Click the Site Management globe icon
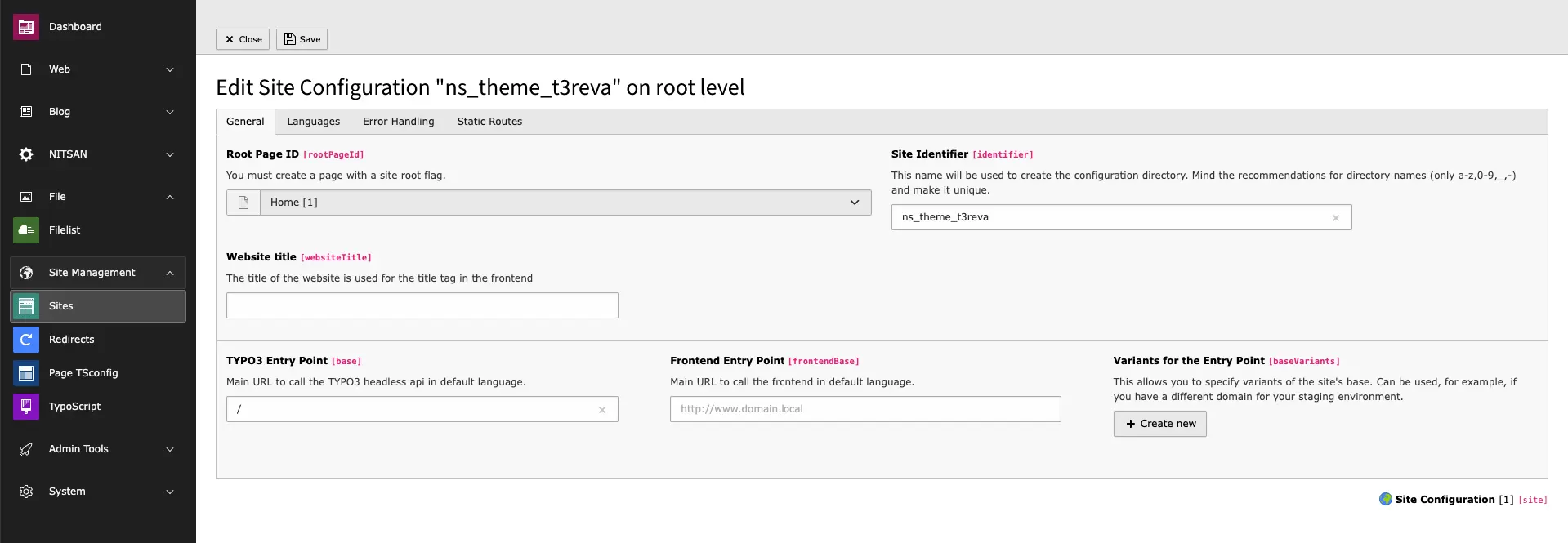This screenshot has height=543, width=1568. tap(26, 273)
